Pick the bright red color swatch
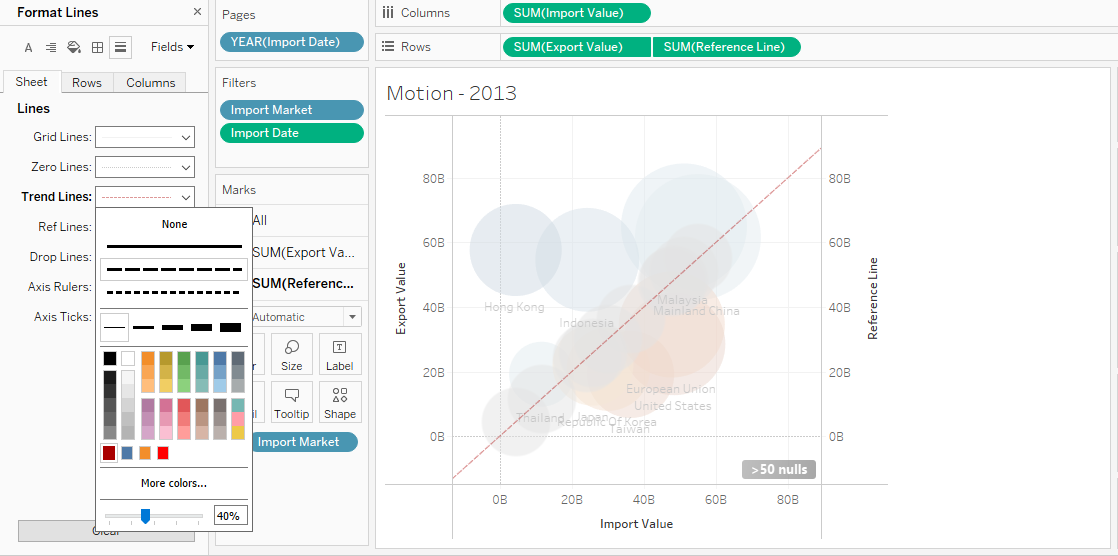The height and width of the screenshot is (556, 1118). 163,453
